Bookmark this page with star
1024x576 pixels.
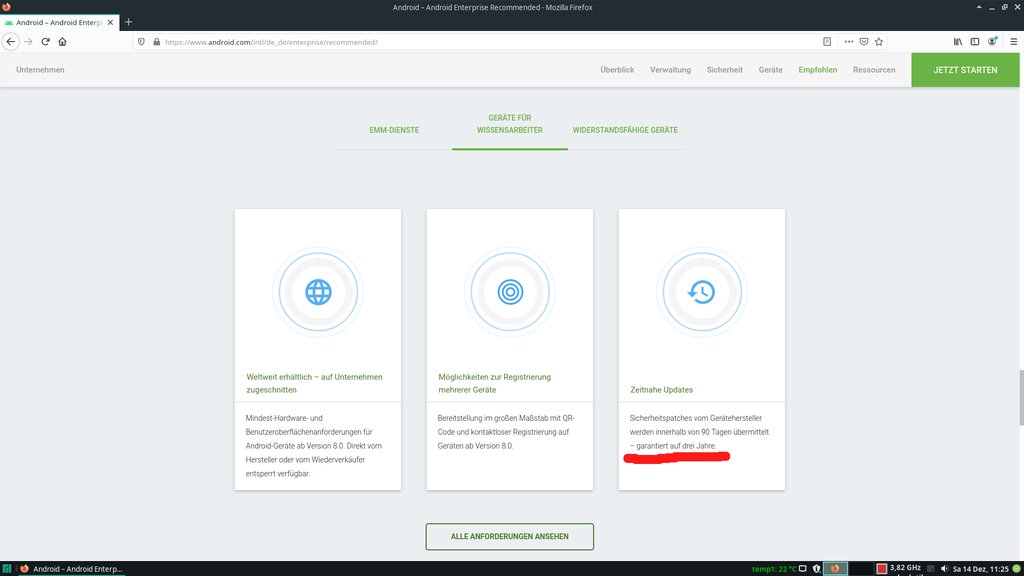[879, 42]
